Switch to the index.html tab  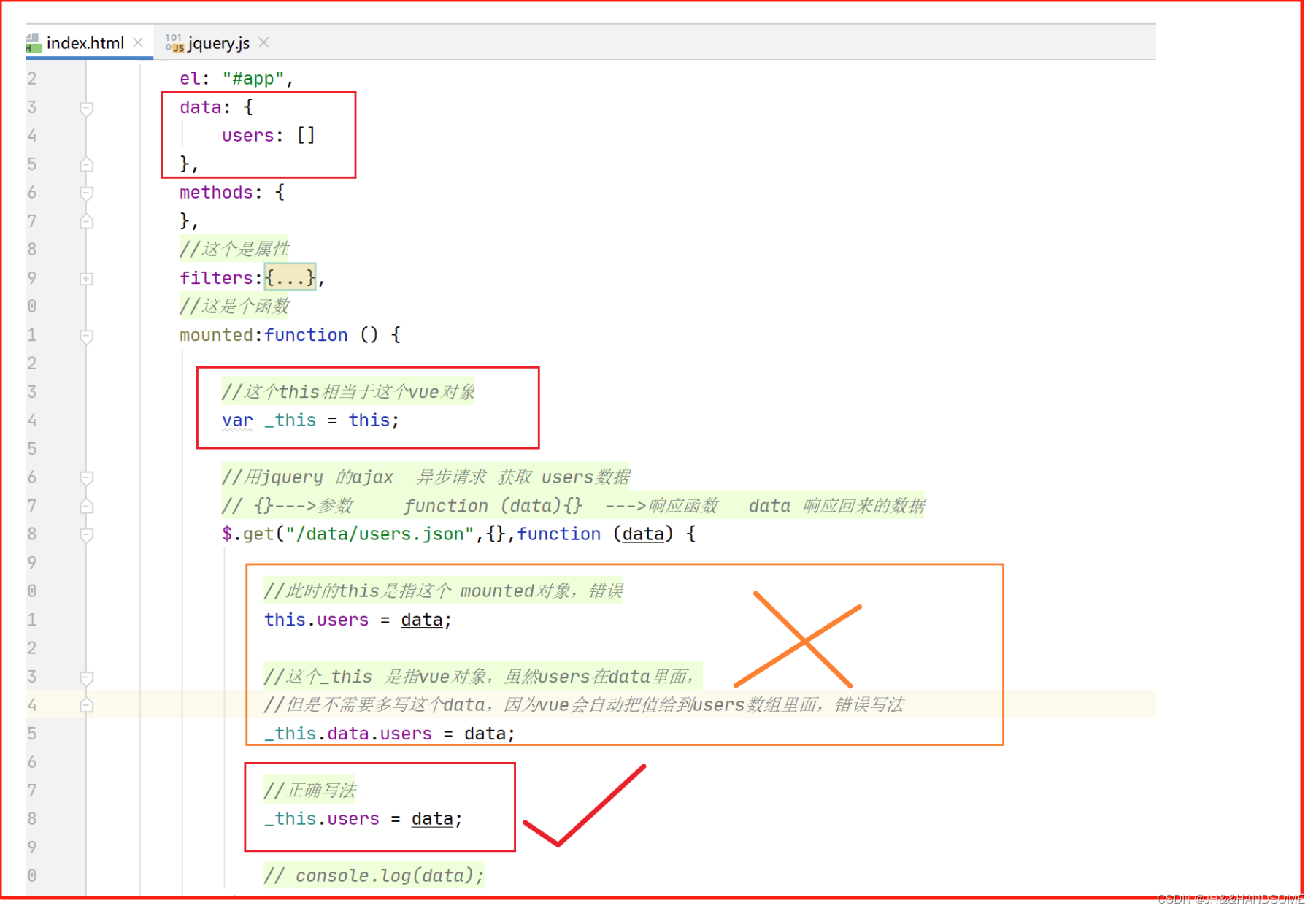tap(85, 43)
